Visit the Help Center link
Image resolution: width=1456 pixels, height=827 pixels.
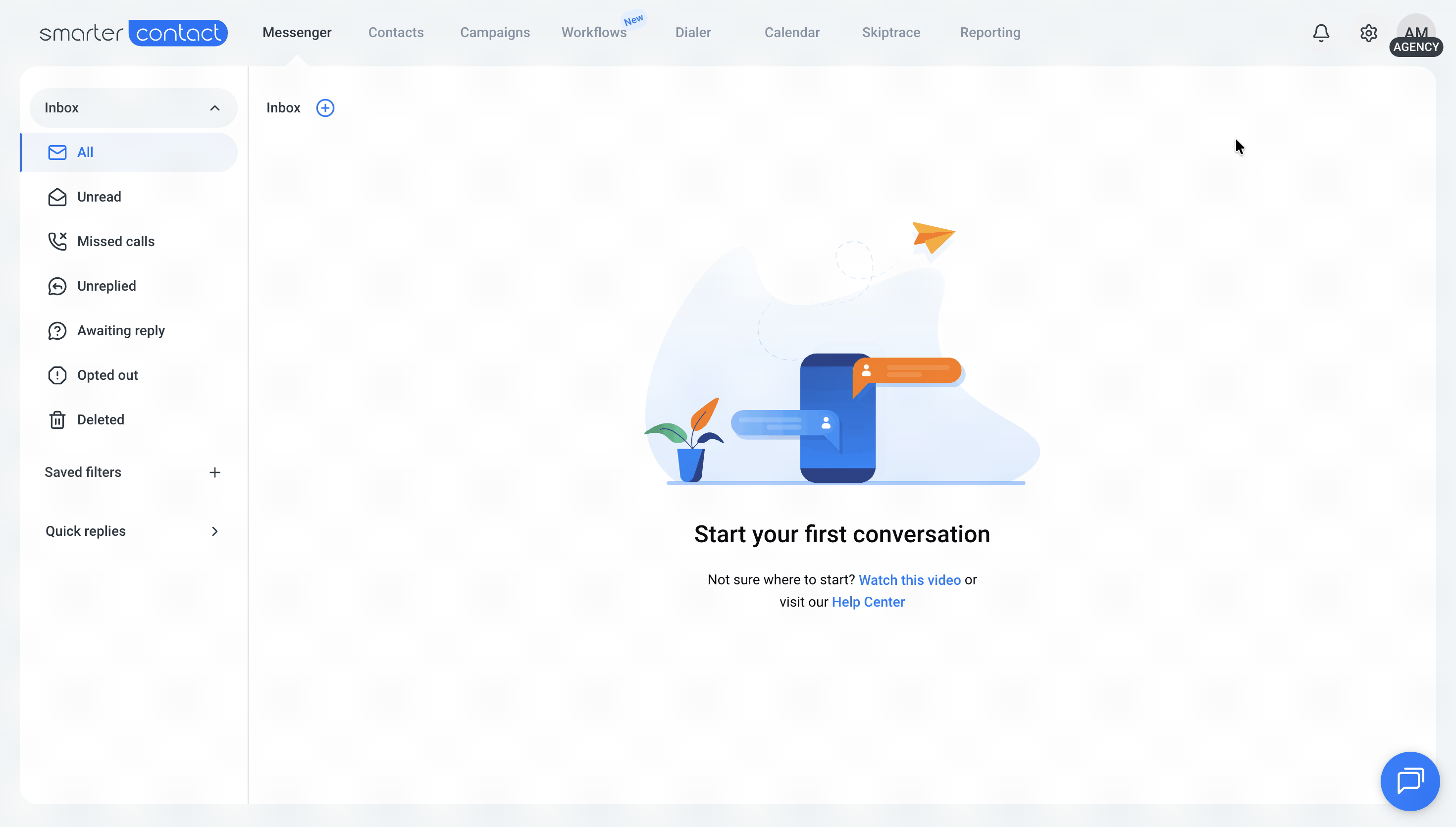tap(868, 602)
